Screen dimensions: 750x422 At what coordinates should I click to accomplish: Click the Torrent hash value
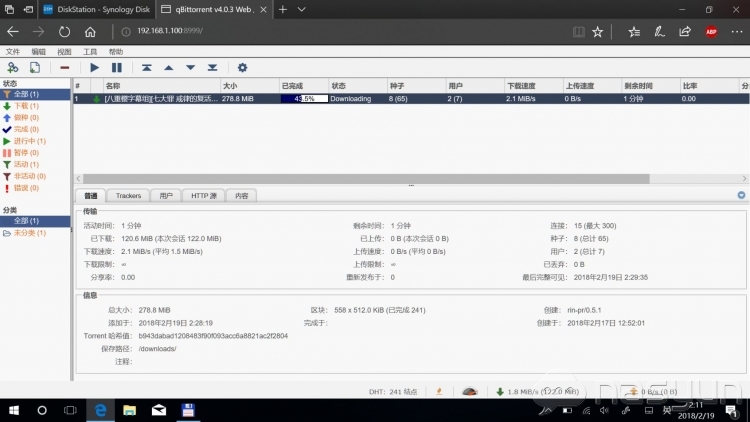[x=213, y=336]
